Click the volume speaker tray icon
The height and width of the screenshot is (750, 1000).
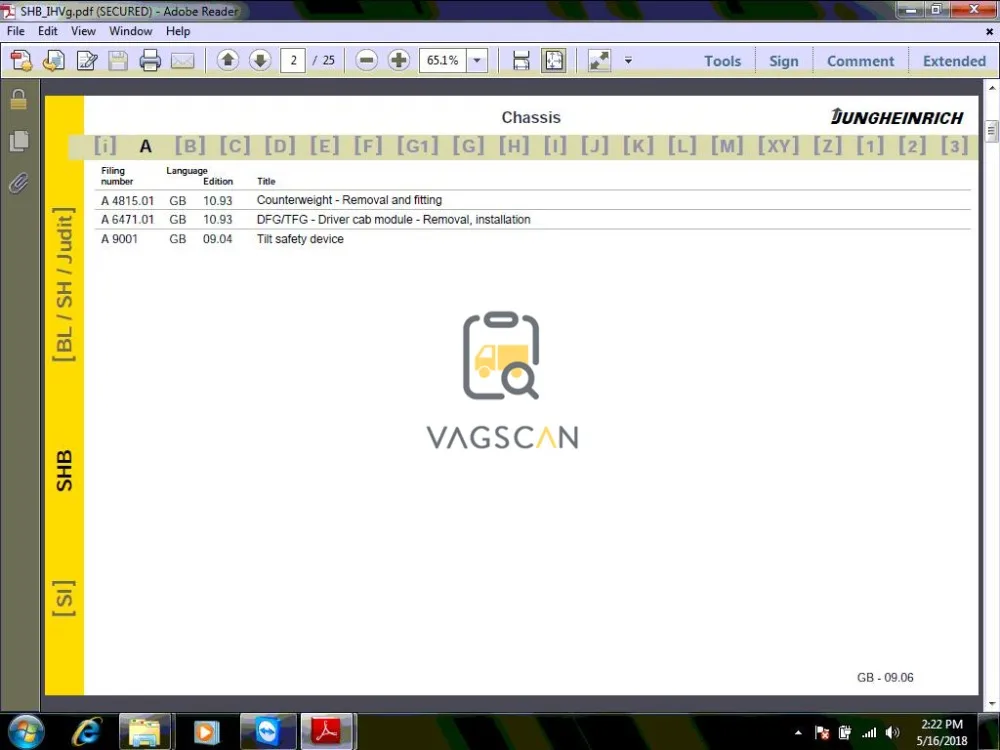pyautogui.click(x=892, y=732)
